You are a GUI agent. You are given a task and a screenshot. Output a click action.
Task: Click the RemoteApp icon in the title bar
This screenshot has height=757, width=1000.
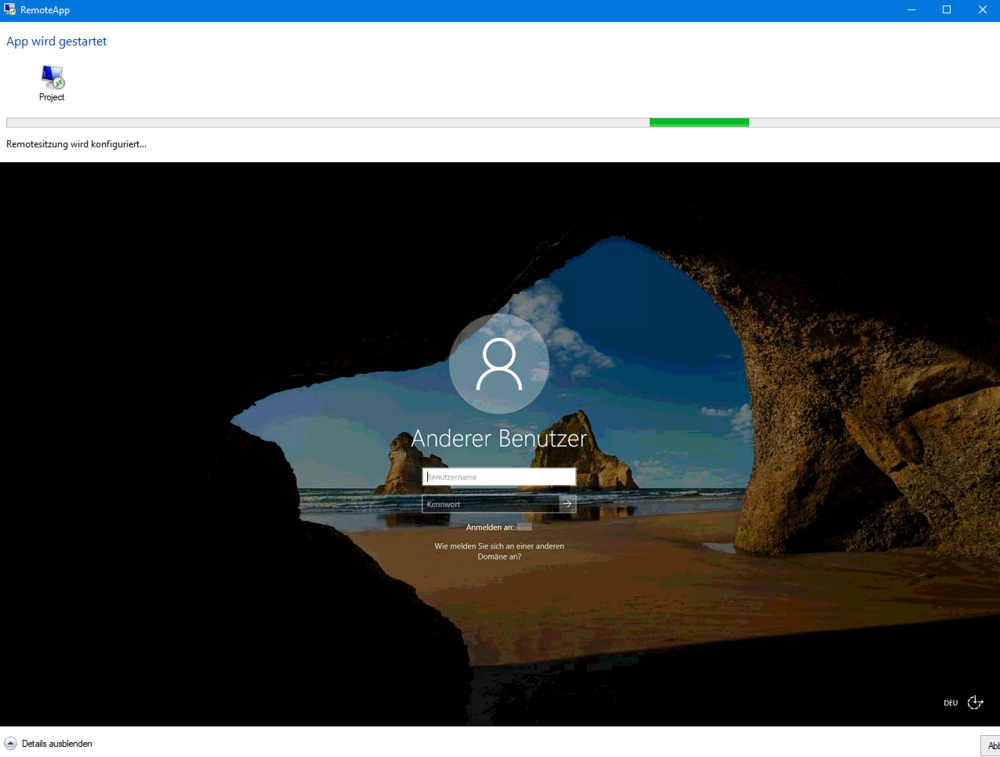(x=9, y=9)
